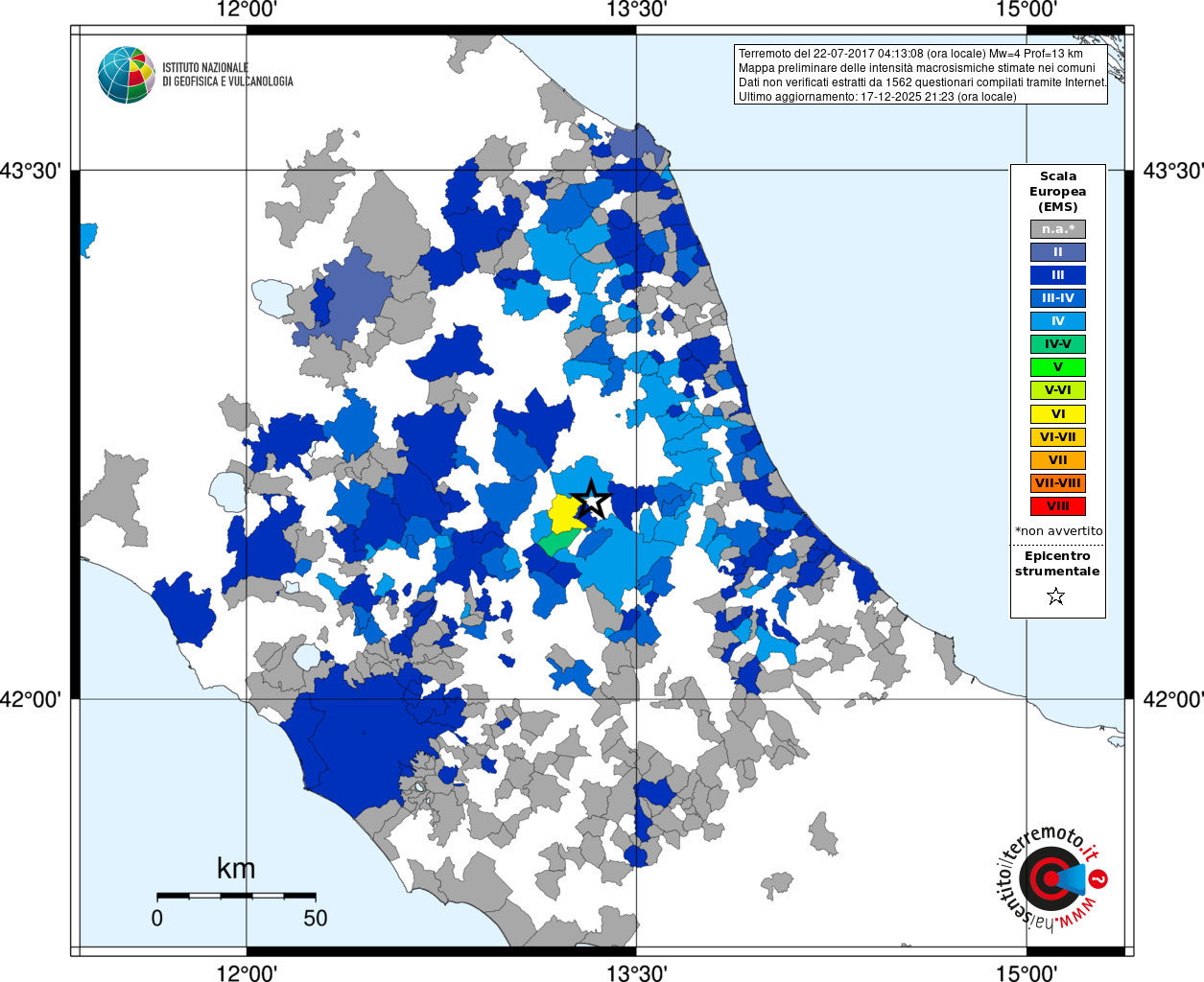This screenshot has width=1204, height=982.
Task: Click the bottom 15°00' longitude label
Action: coord(1027,972)
